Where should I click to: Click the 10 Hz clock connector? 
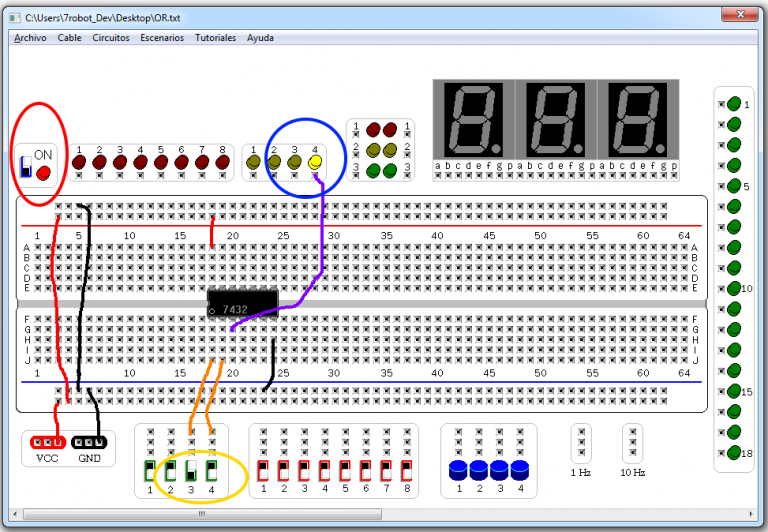632,443
